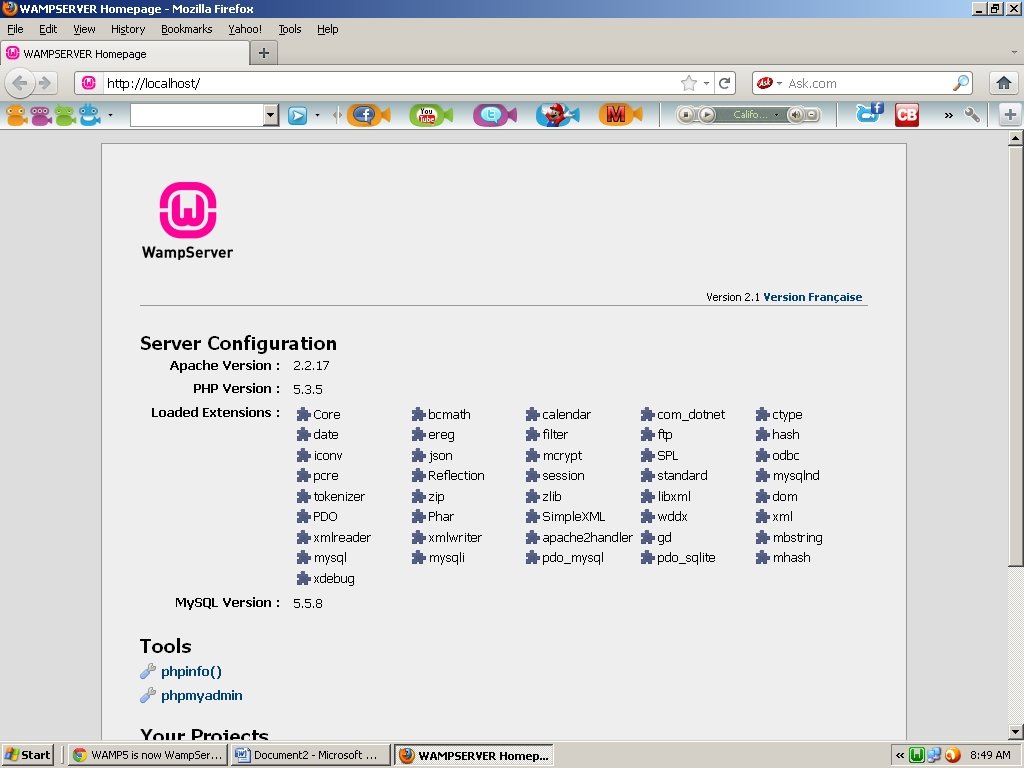Click the WAMP green tray icon

917,755
